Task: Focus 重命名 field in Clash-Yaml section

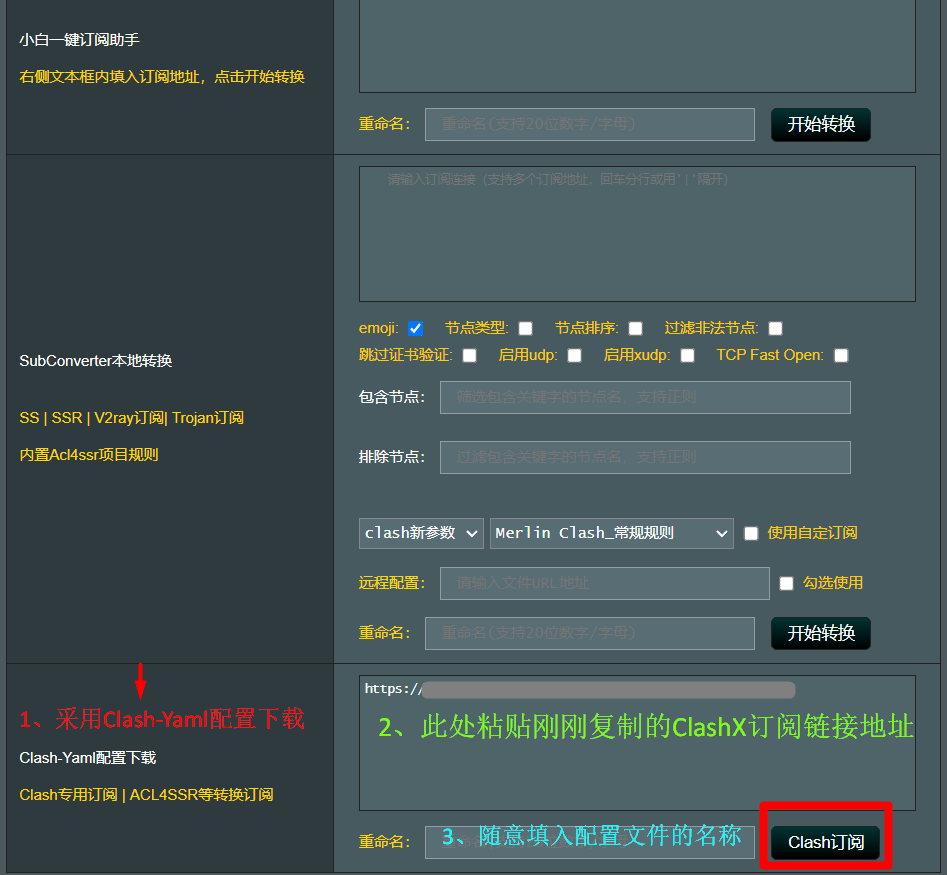Action: [589, 842]
